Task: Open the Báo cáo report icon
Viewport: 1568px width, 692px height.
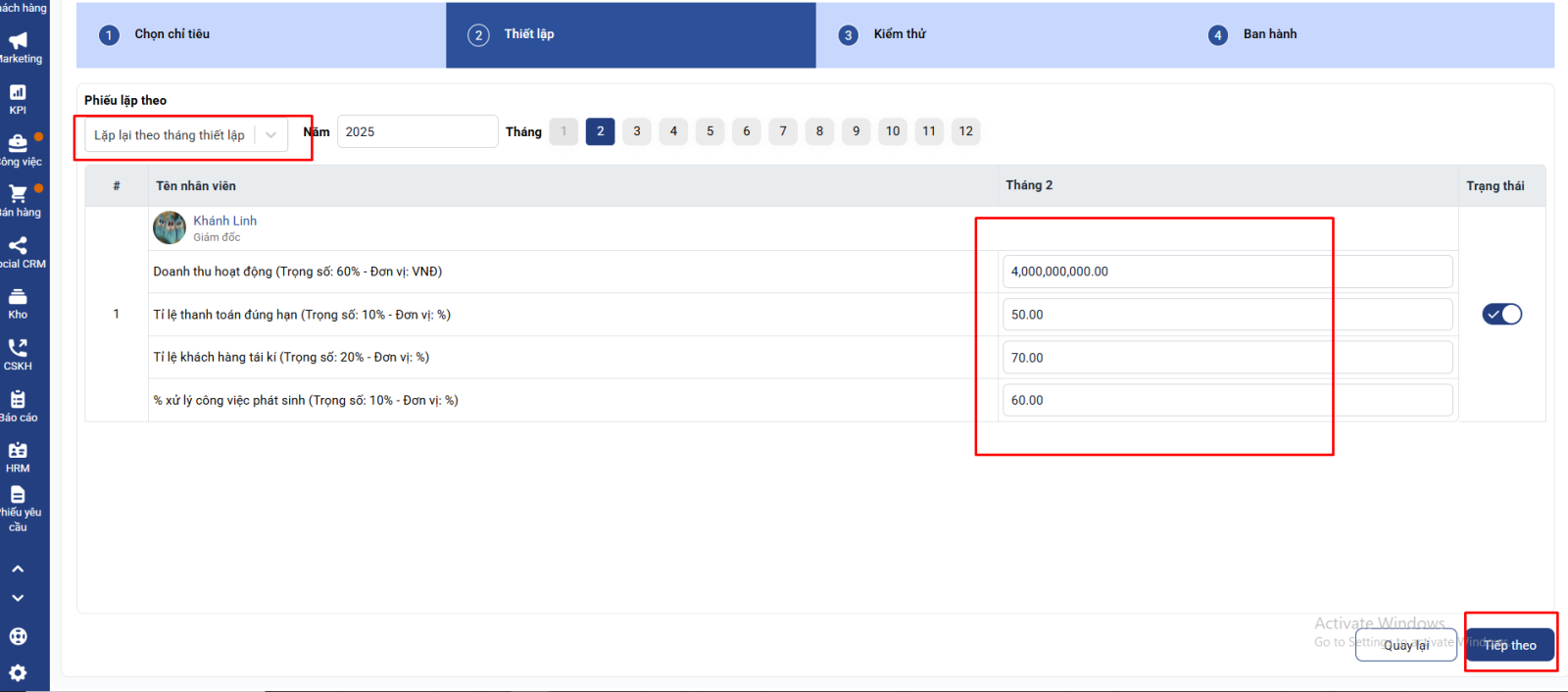Action: tap(18, 400)
